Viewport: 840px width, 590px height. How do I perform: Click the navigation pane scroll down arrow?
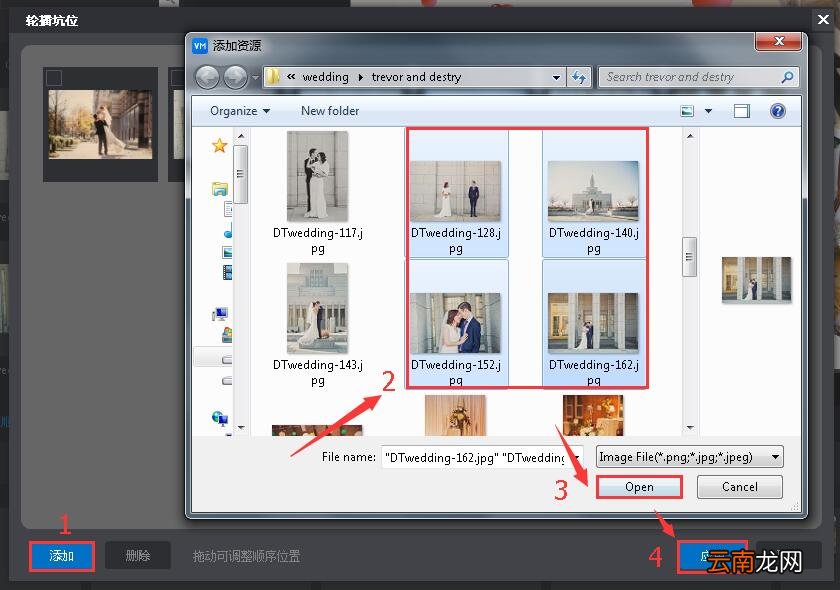point(241,427)
